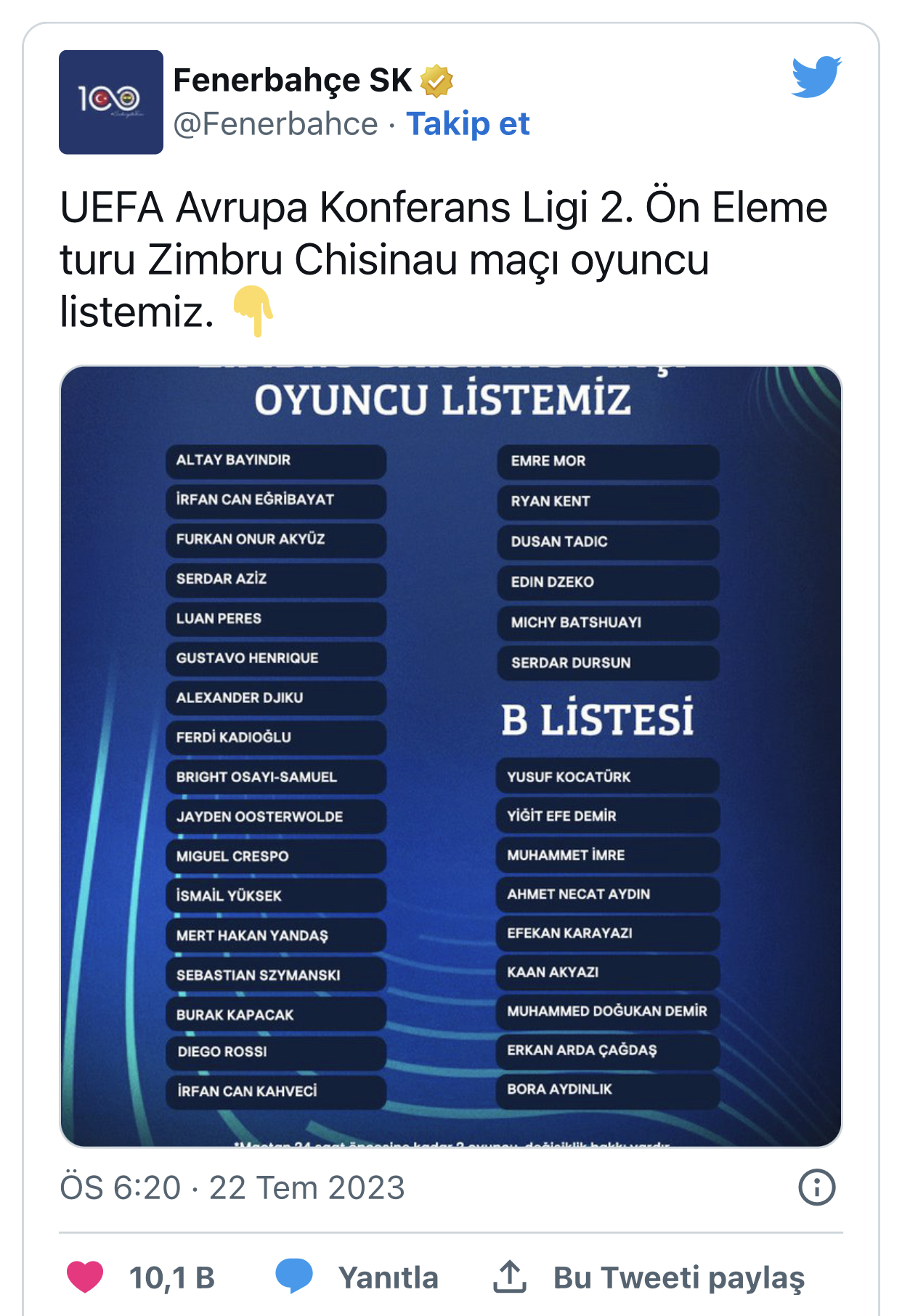The width and height of the screenshot is (902, 1316).
Task: Click the @Fenerbahce handle
Action: pyautogui.click(x=275, y=123)
